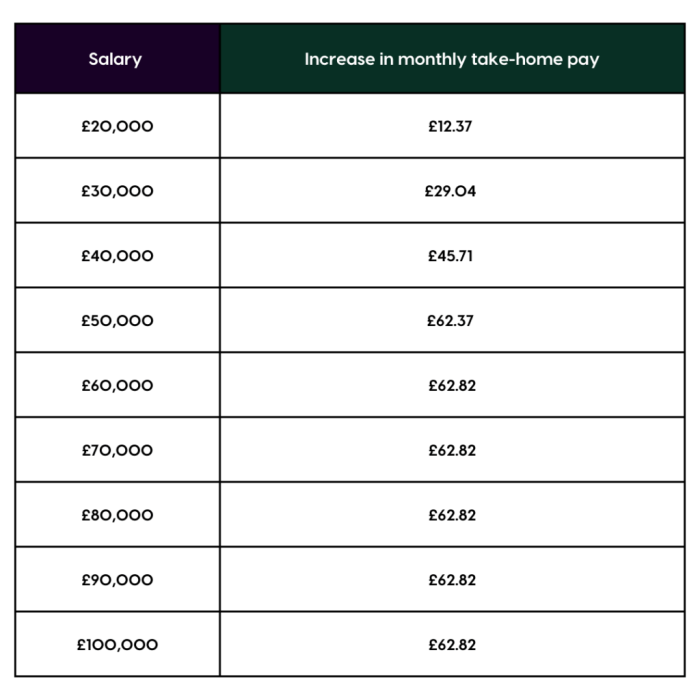Click the £100,000 salary cell
The image size is (700, 700).
117,645
